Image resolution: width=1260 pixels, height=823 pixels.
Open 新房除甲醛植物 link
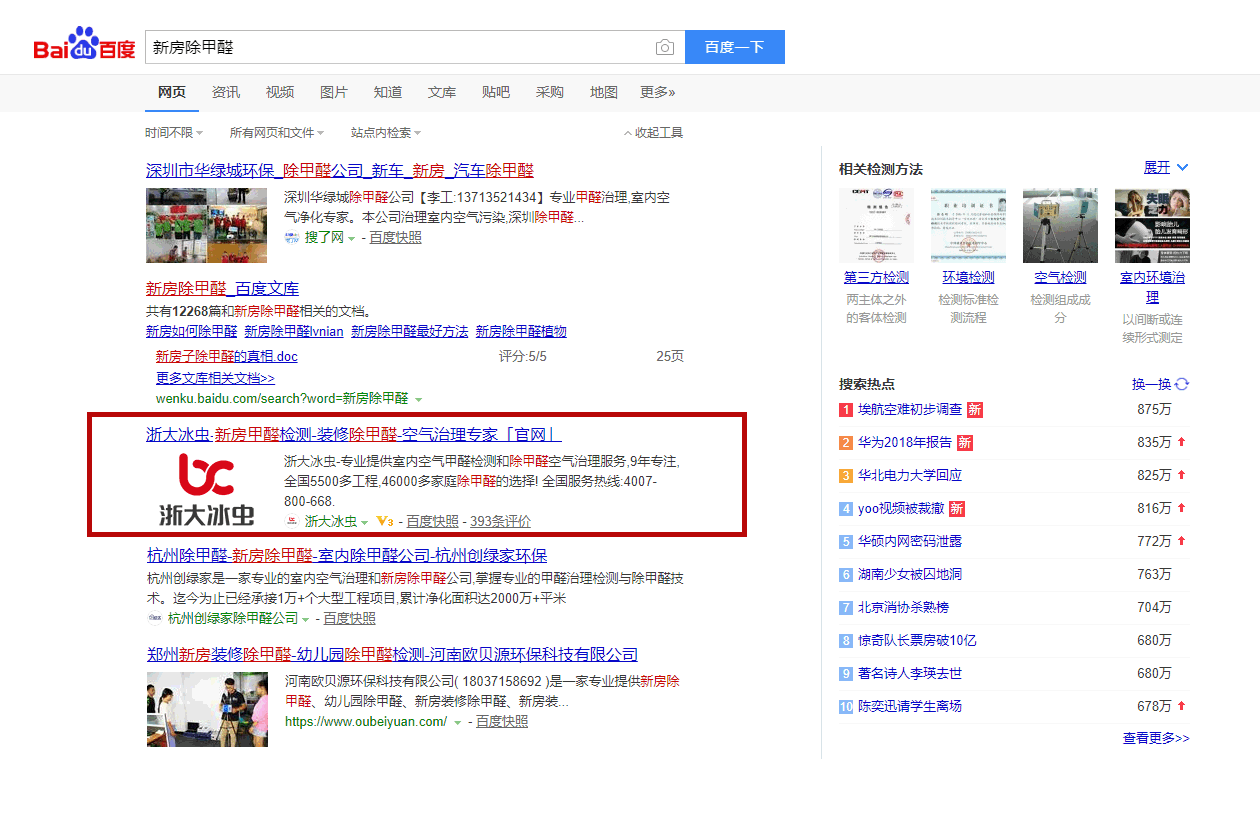coord(521,331)
